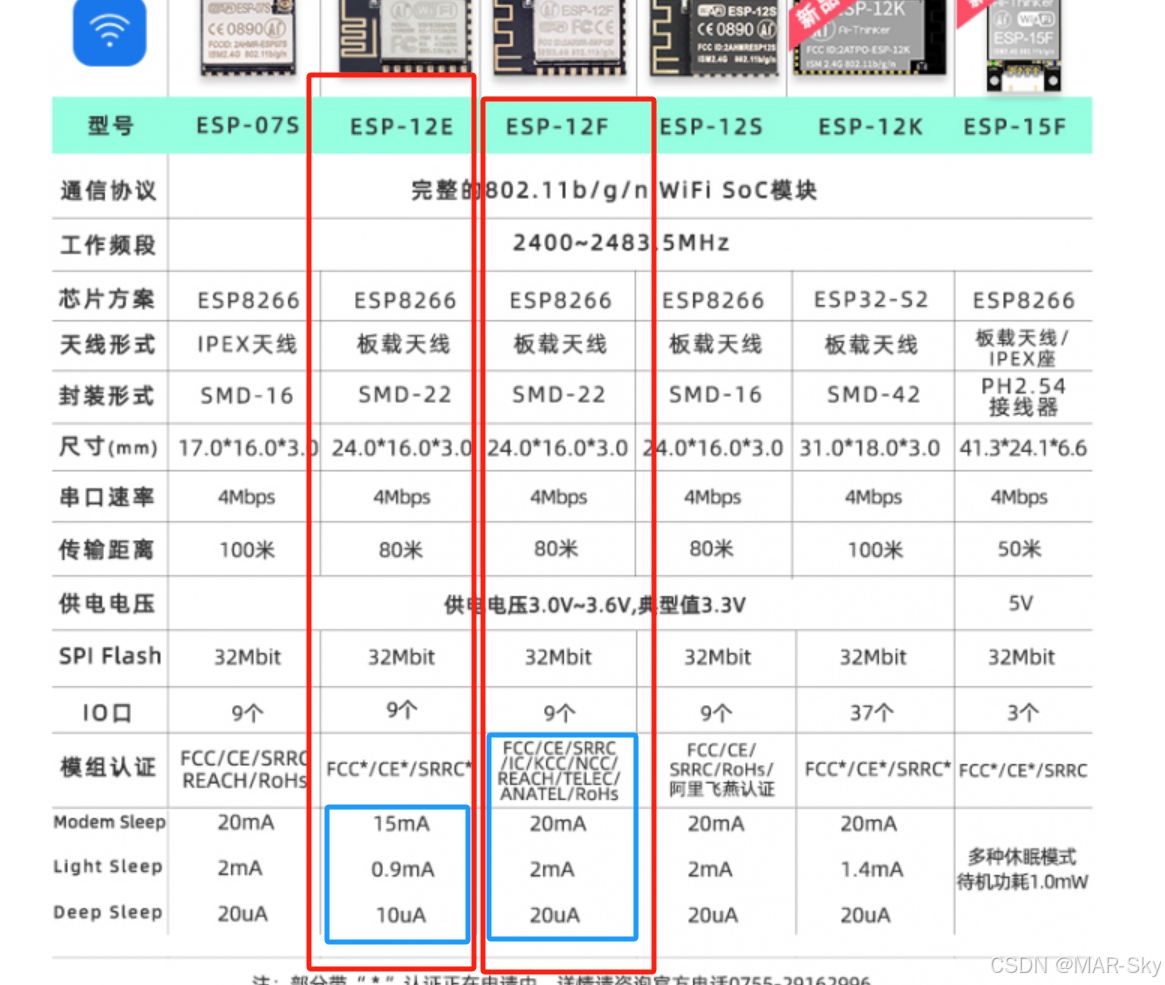Click the 尺寸(mm) row label
This screenshot has height=985, width=1165.
108,447
